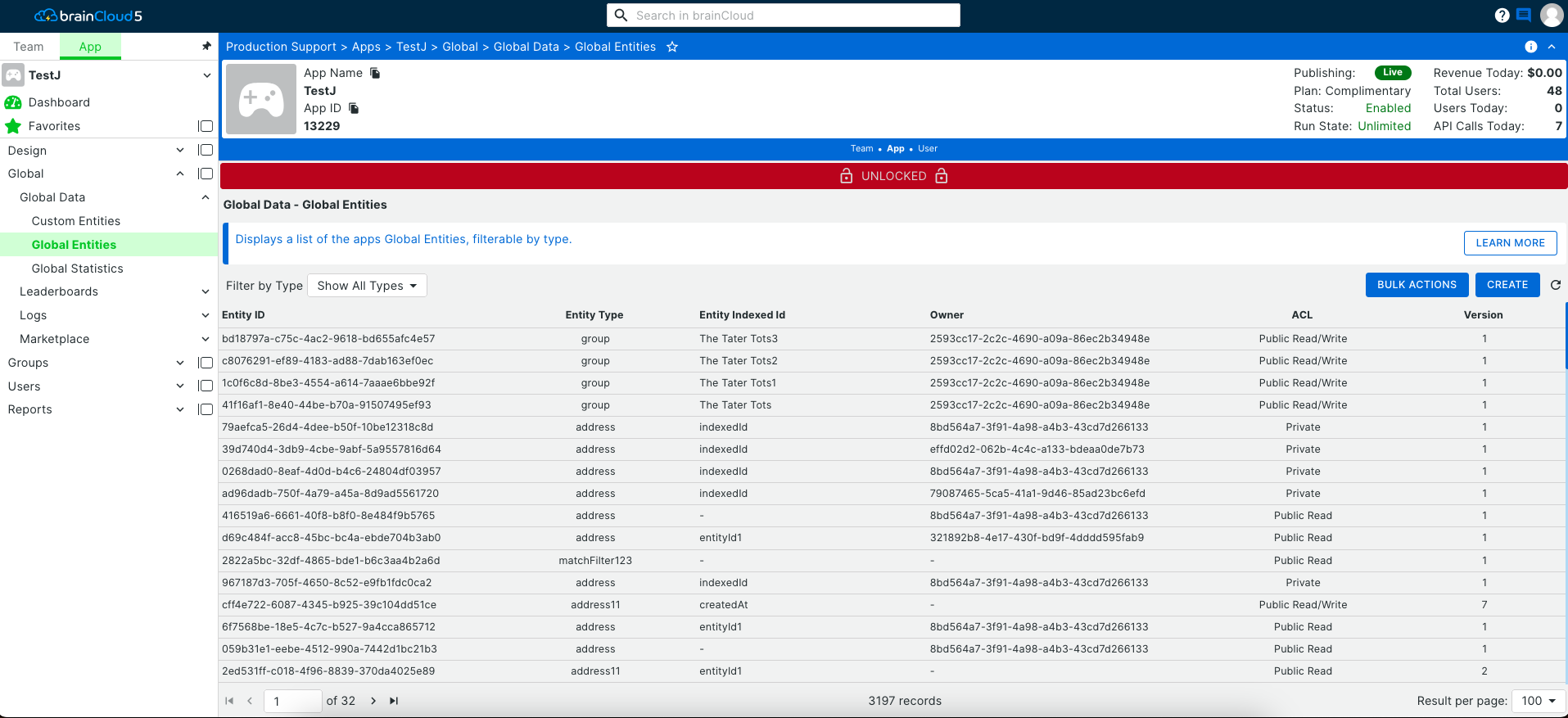Click the Dashboard gauge icon

click(x=13, y=102)
